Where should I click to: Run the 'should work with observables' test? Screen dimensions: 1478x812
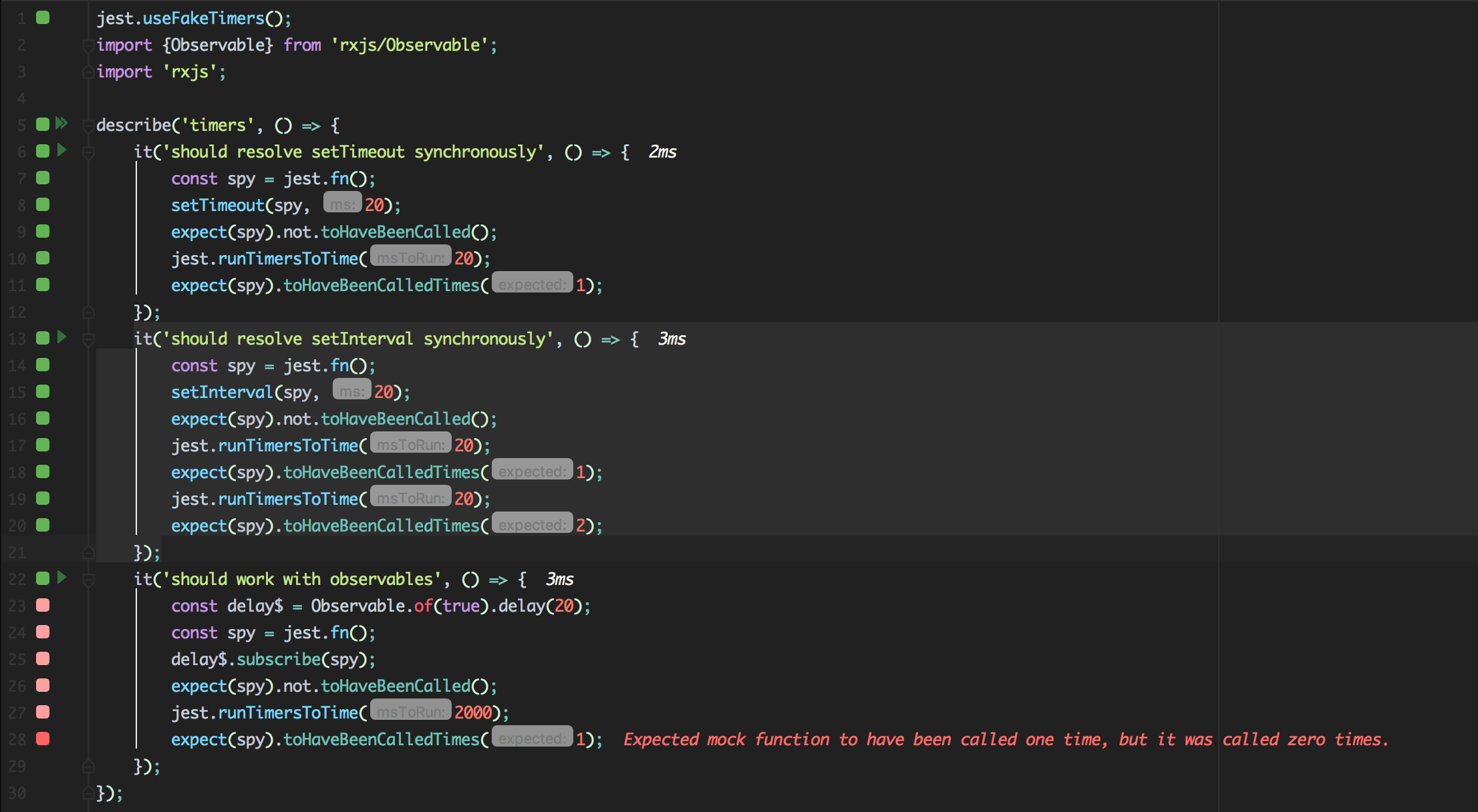coord(62,578)
